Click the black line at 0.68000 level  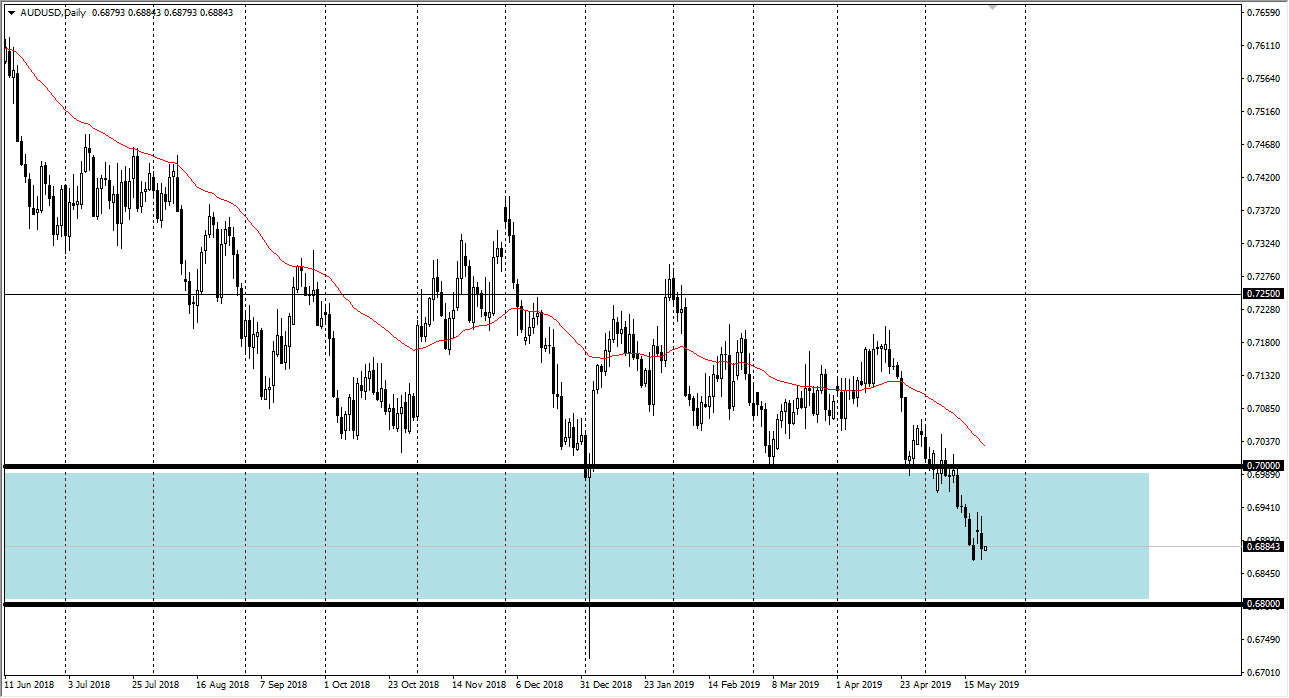(400, 602)
